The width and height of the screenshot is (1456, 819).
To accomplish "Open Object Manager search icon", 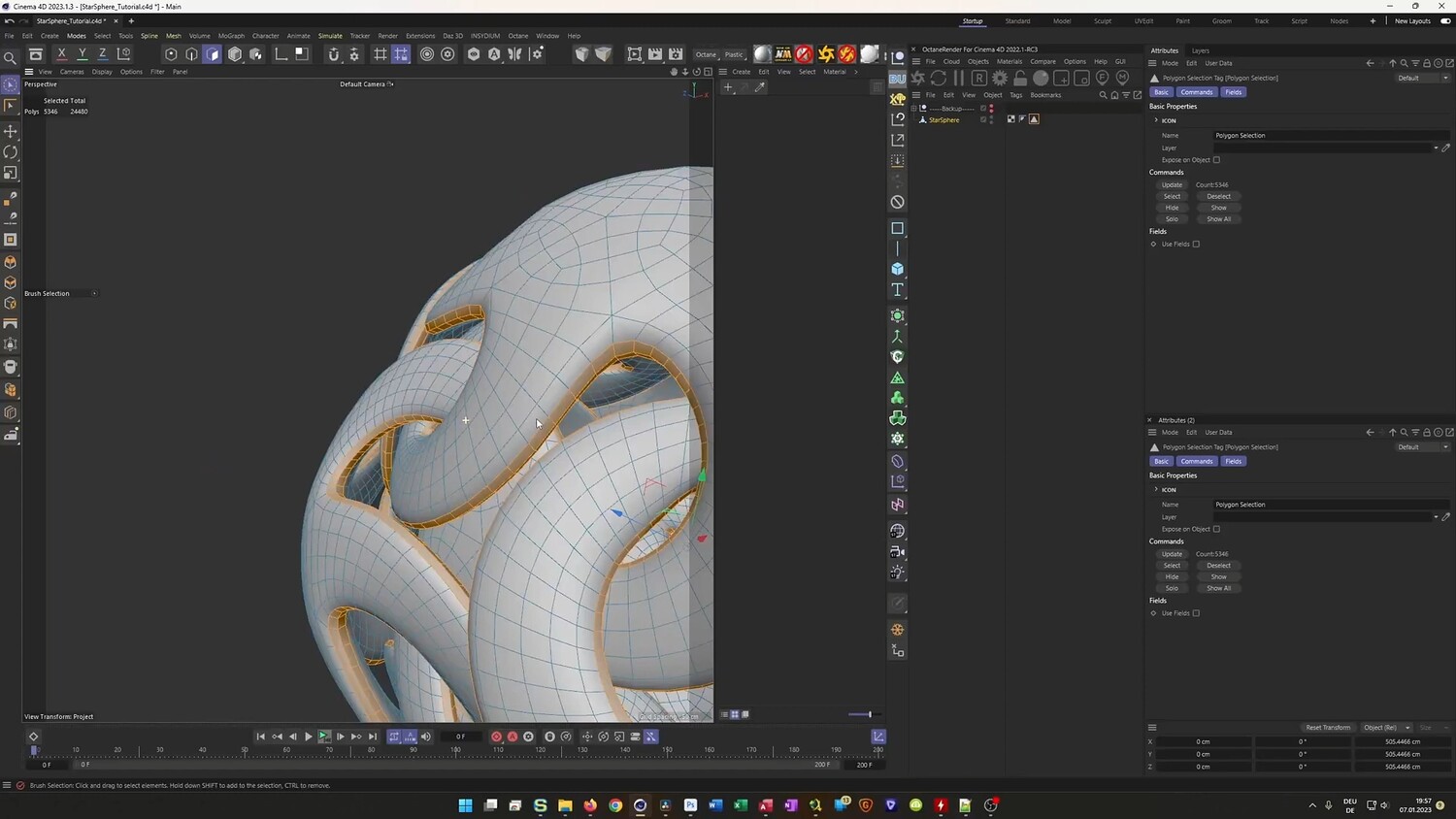I will pos(1103,95).
